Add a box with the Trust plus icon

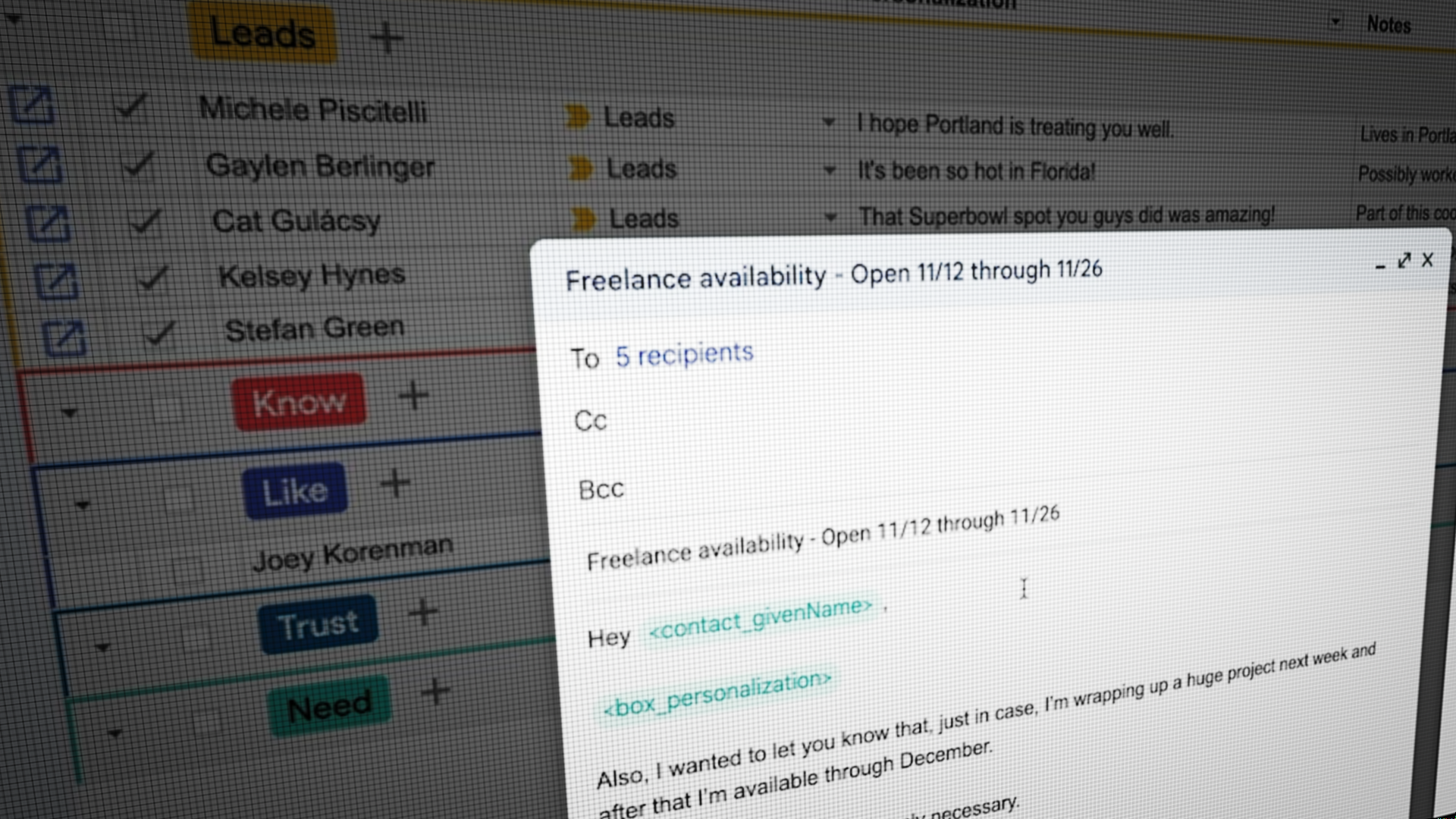tap(423, 612)
